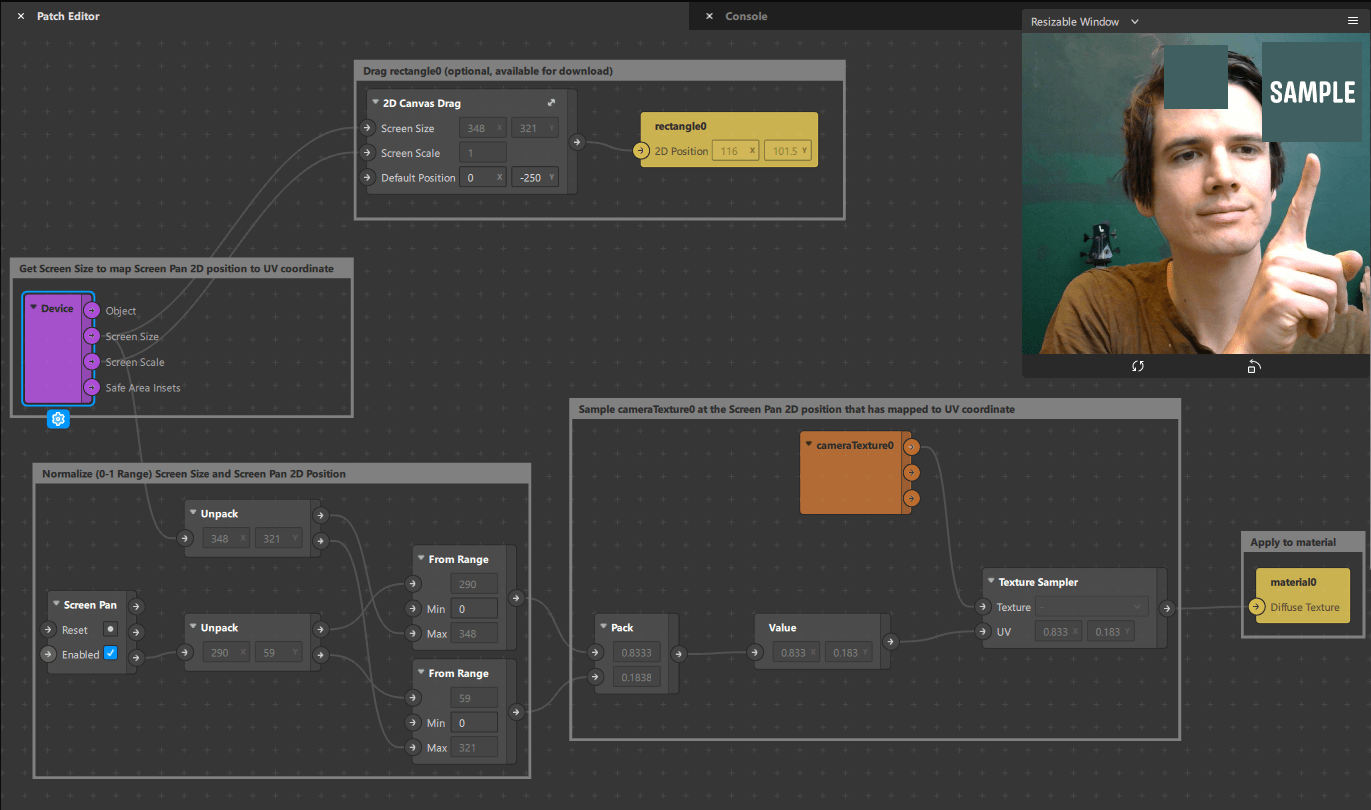
Task: Open the Texture Sampler Texture dropdown
Action: pos(1091,607)
